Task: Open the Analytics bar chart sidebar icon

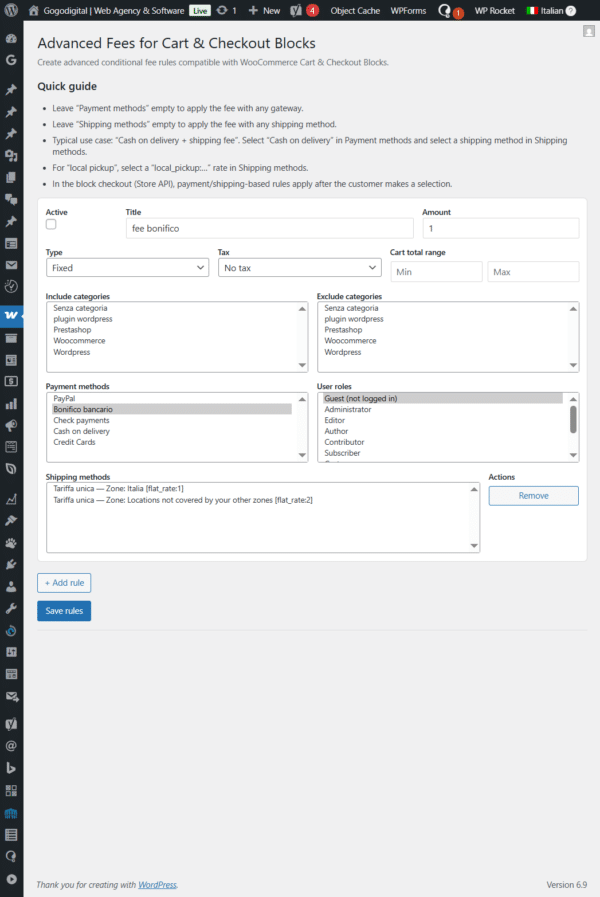Action: (x=11, y=404)
